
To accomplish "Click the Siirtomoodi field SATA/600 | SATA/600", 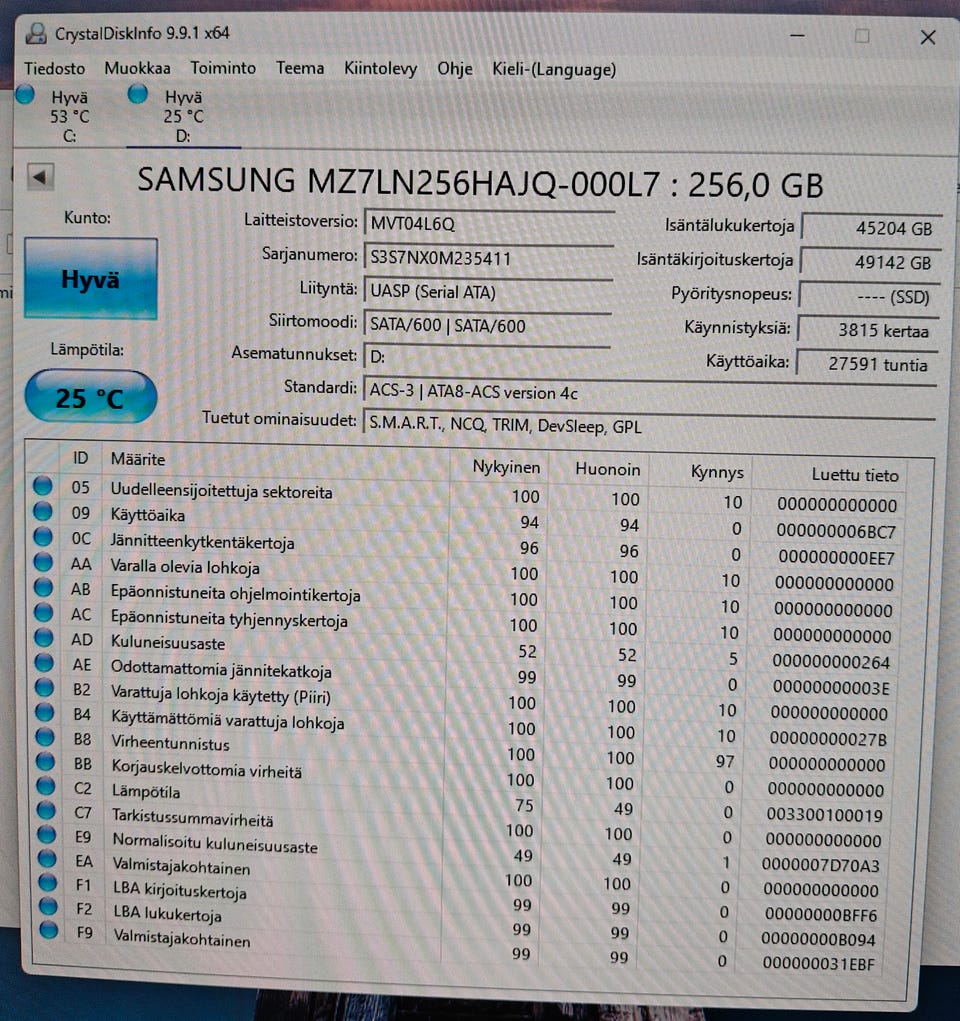I will click(x=487, y=325).
